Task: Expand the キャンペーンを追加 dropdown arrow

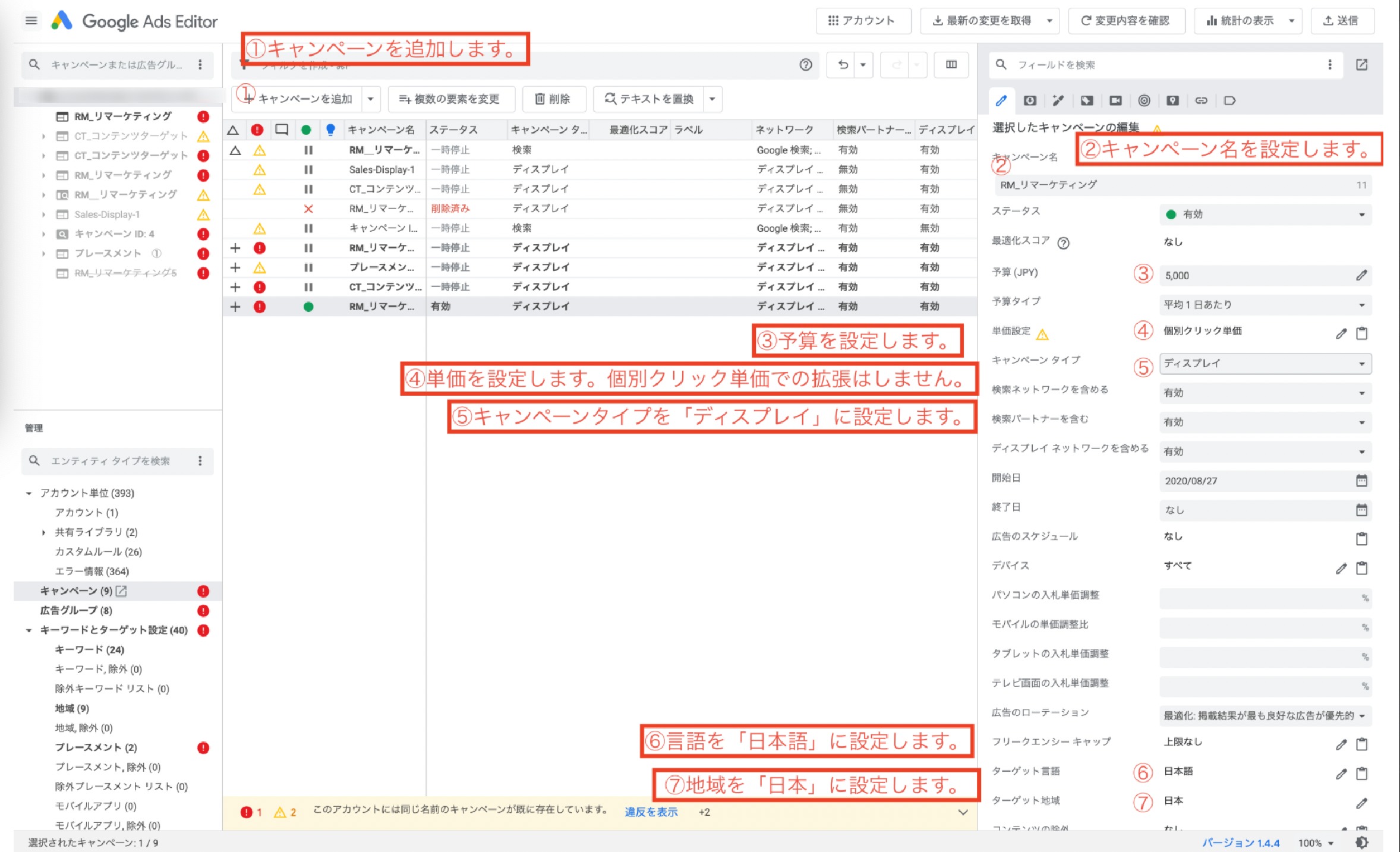Action: click(x=370, y=99)
